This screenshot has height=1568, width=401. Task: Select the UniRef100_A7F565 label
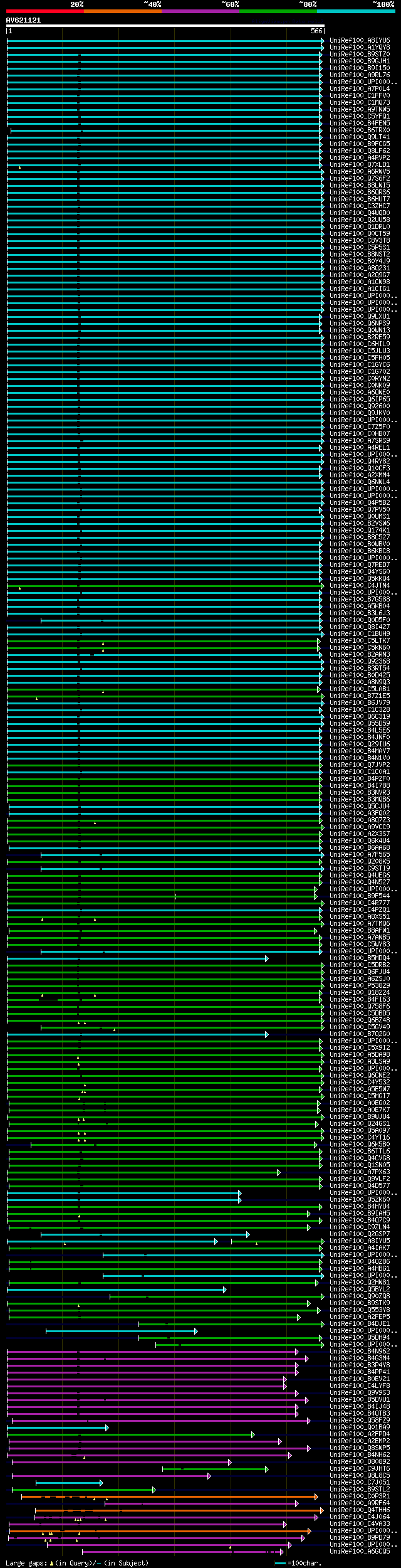(360, 854)
